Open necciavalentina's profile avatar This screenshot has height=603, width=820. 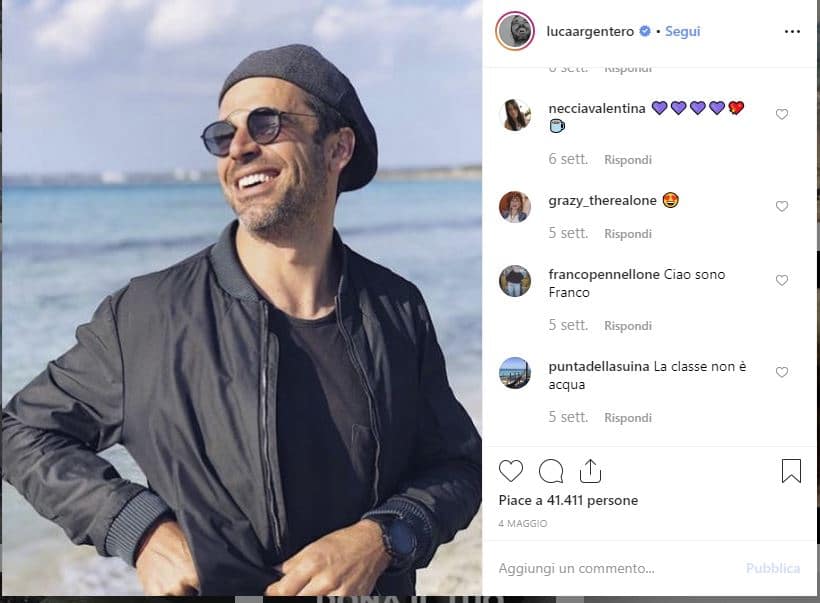coord(515,115)
